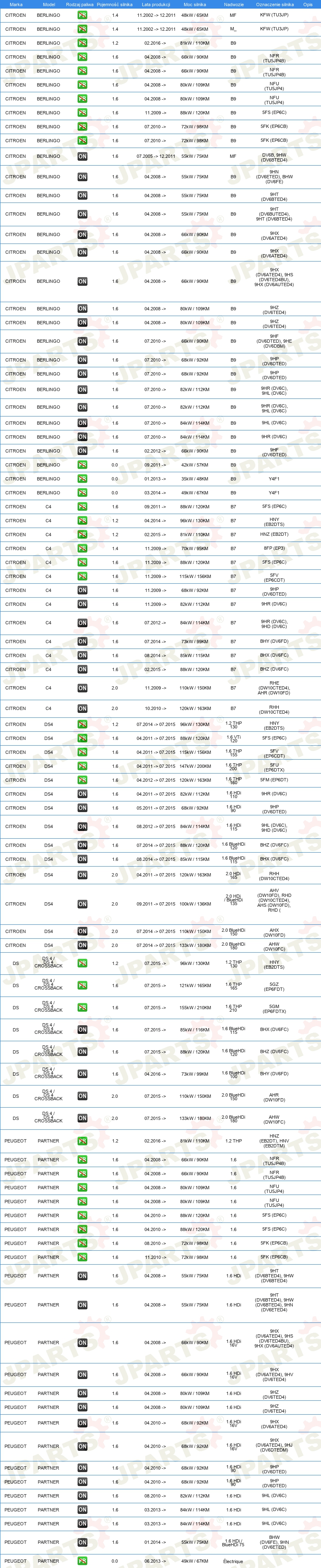The height and width of the screenshot is (1568, 321).
Task: Click the '07.2005 -> 12.2011' production years cell
Action: coord(156,157)
